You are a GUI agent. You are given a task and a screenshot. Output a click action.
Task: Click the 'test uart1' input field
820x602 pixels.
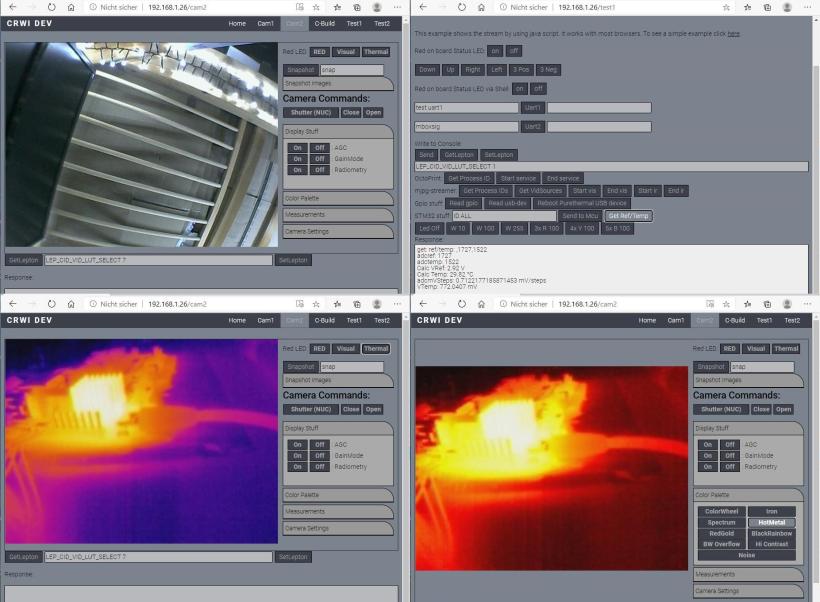[x=466, y=107]
